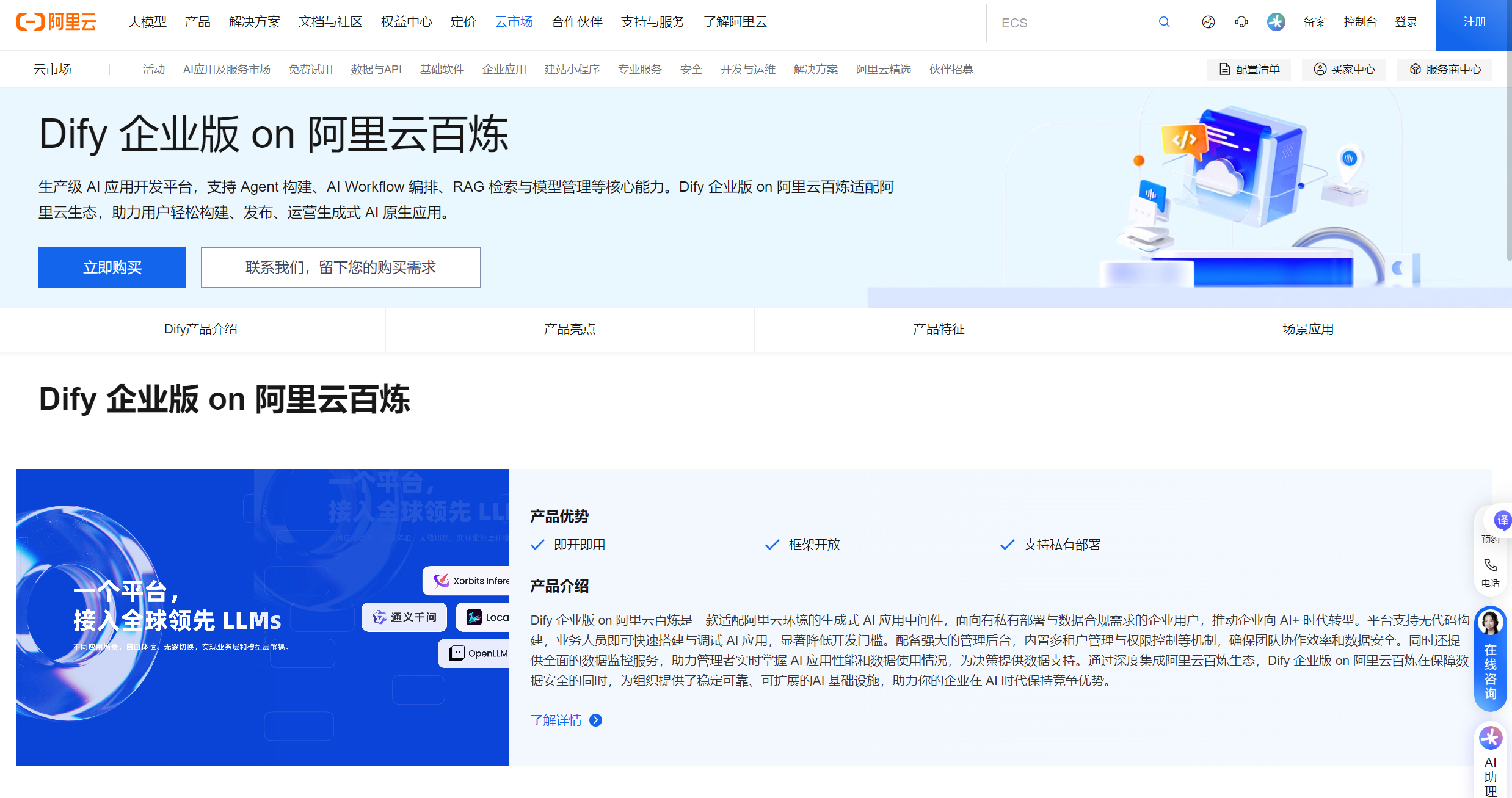This screenshot has width=1512, height=798.
Task: Click the OpenLLM logo chip
Action: (x=473, y=653)
